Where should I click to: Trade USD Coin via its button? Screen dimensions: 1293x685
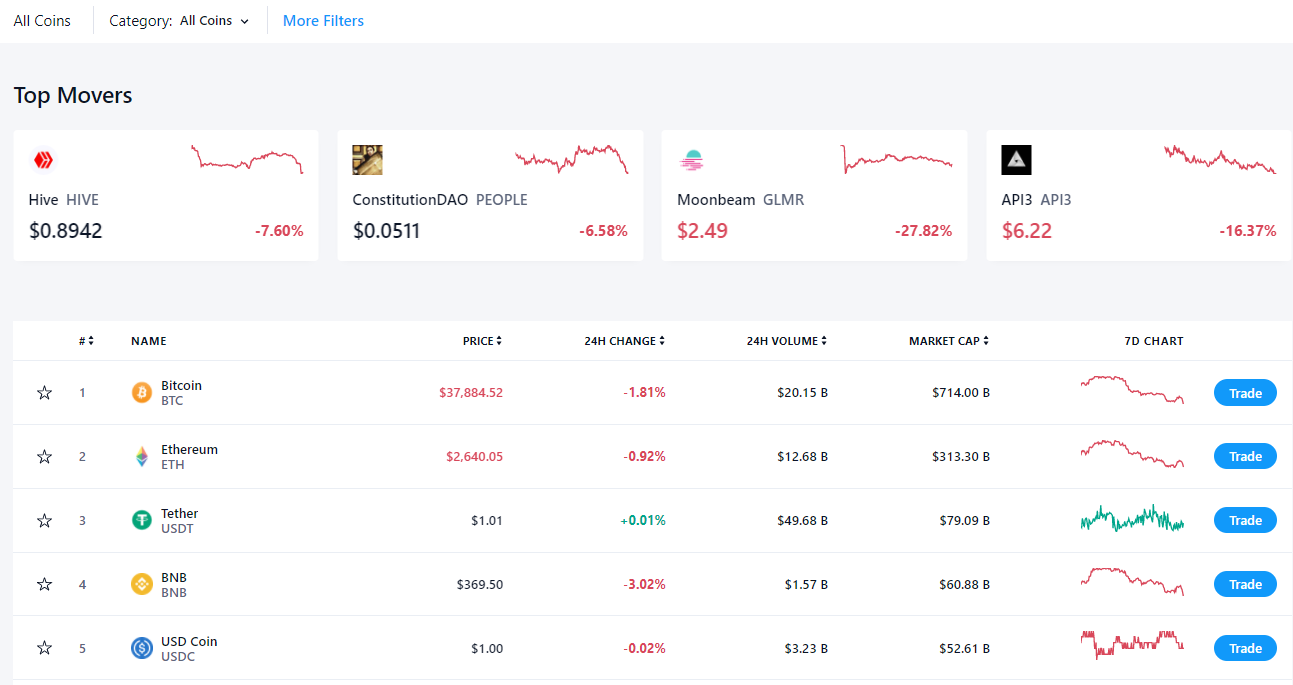[x=1245, y=648]
